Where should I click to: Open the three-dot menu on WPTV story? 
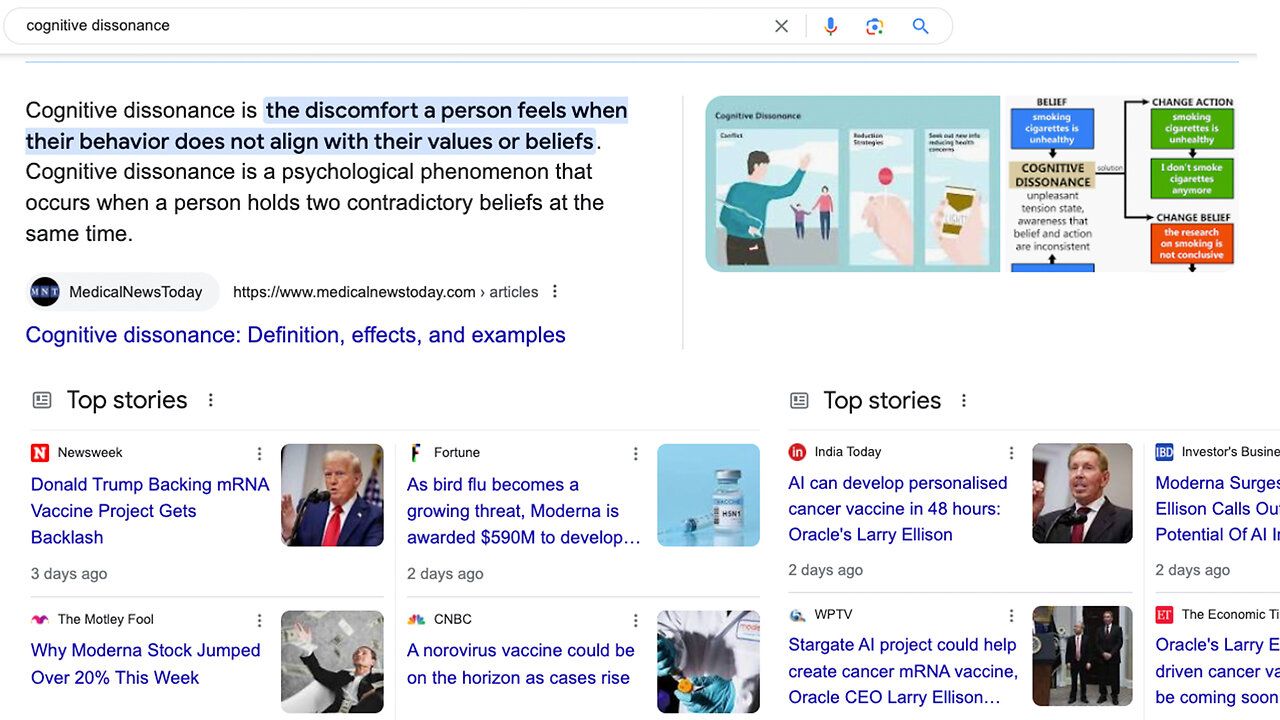point(1011,616)
